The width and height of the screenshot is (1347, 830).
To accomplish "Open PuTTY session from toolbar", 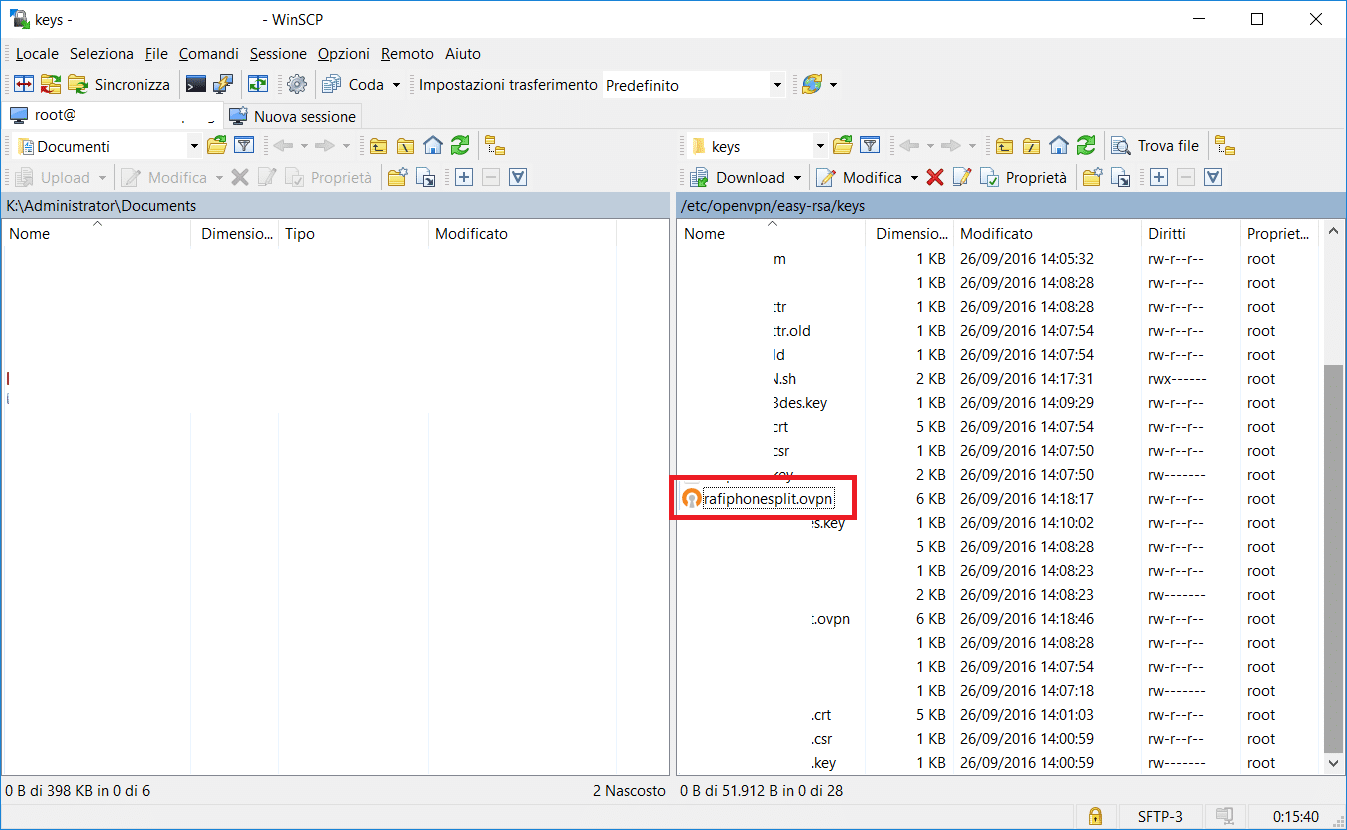I will (224, 85).
